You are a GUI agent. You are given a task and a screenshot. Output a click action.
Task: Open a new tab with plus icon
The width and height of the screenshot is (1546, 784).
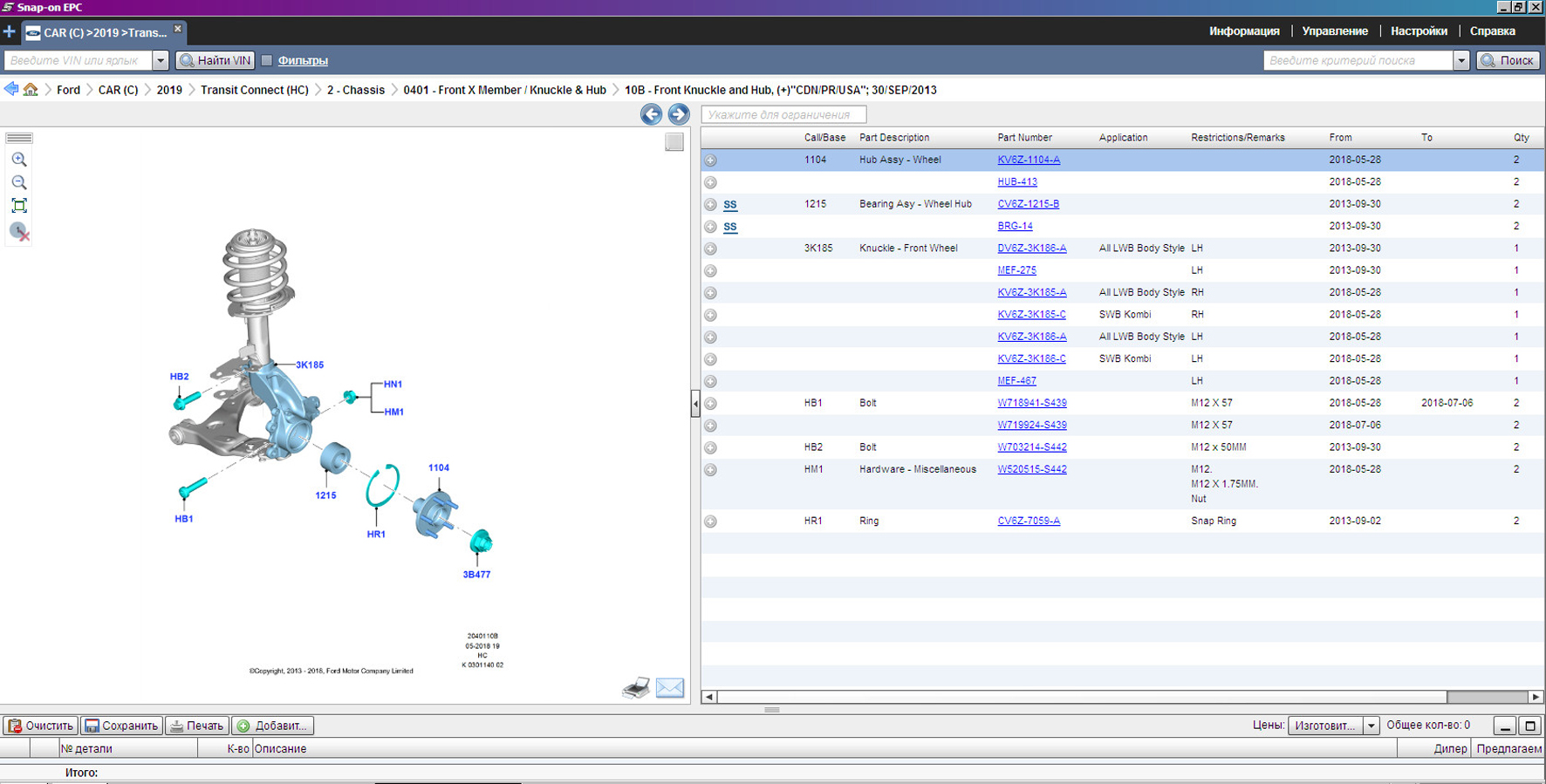pyautogui.click(x=9, y=32)
